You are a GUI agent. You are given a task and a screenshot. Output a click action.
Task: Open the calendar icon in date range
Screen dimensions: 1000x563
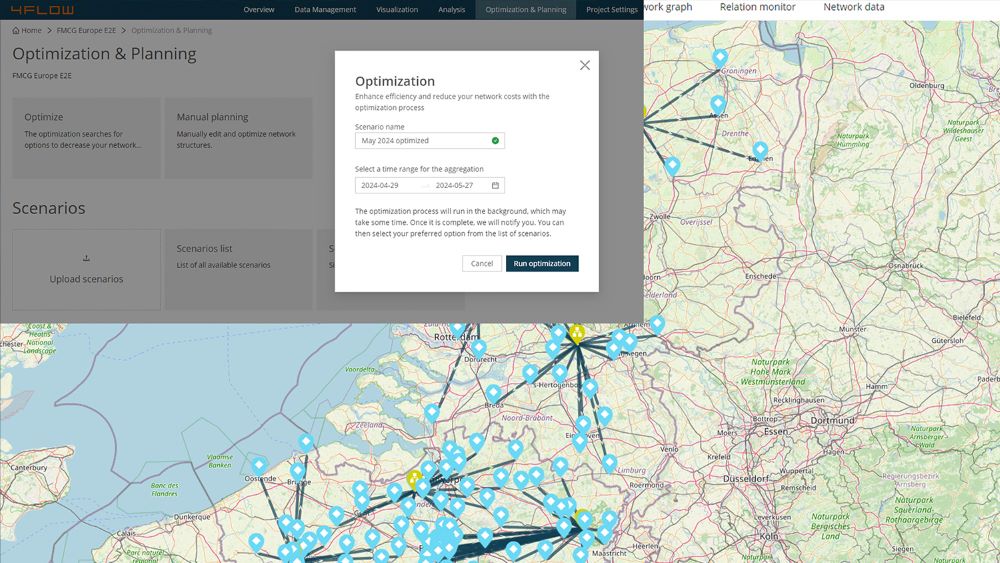(495, 185)
